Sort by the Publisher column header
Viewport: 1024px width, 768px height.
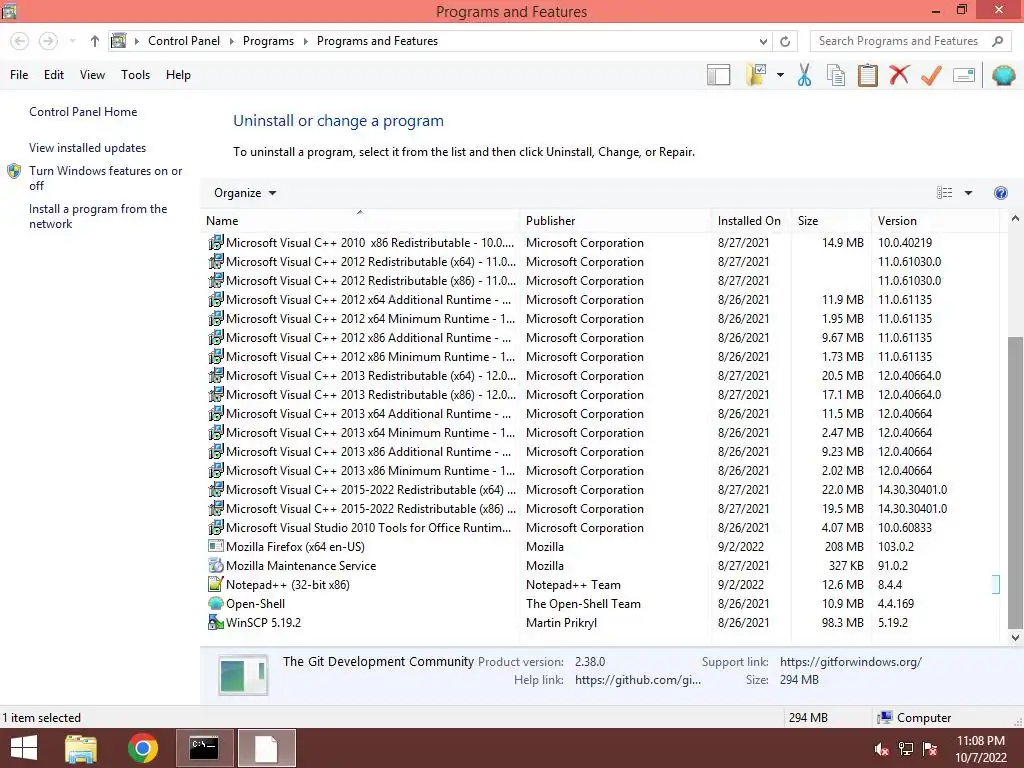click(x=615, y=221)
